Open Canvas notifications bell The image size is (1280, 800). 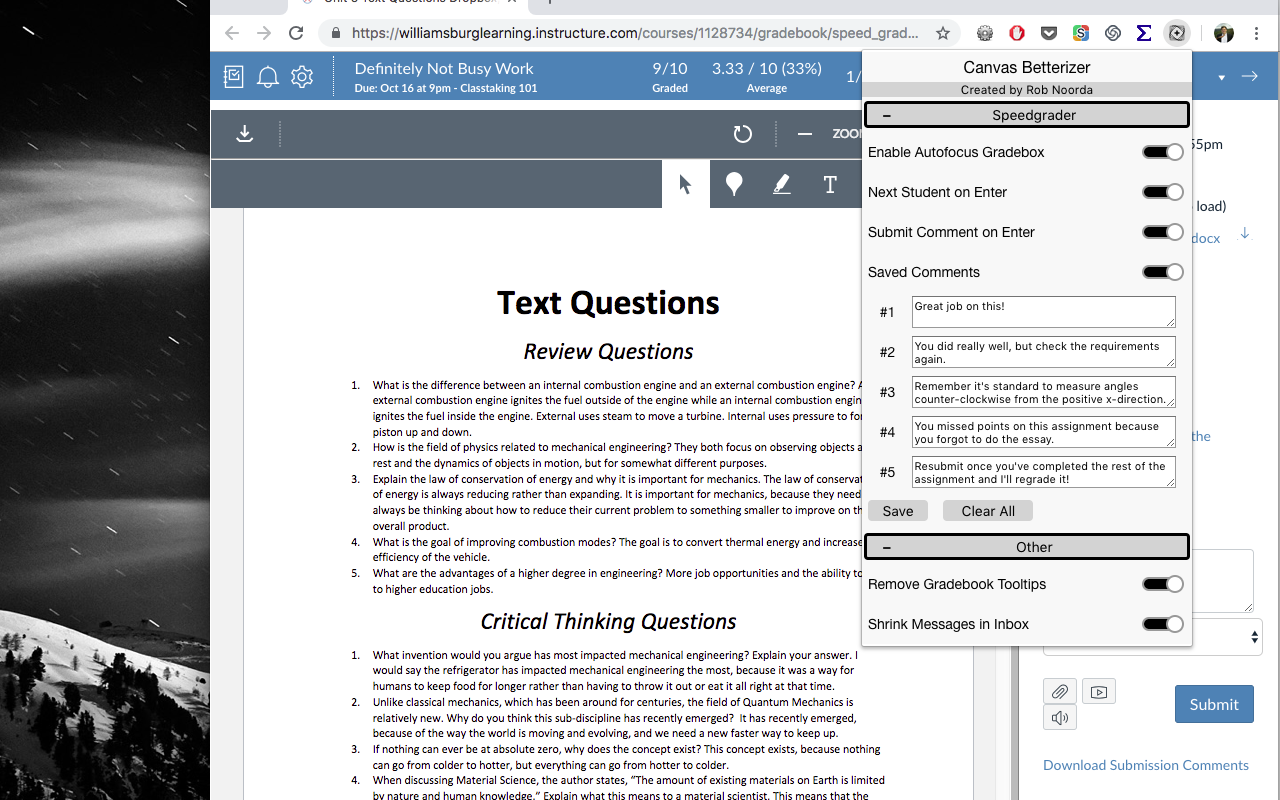coord(267,76)
